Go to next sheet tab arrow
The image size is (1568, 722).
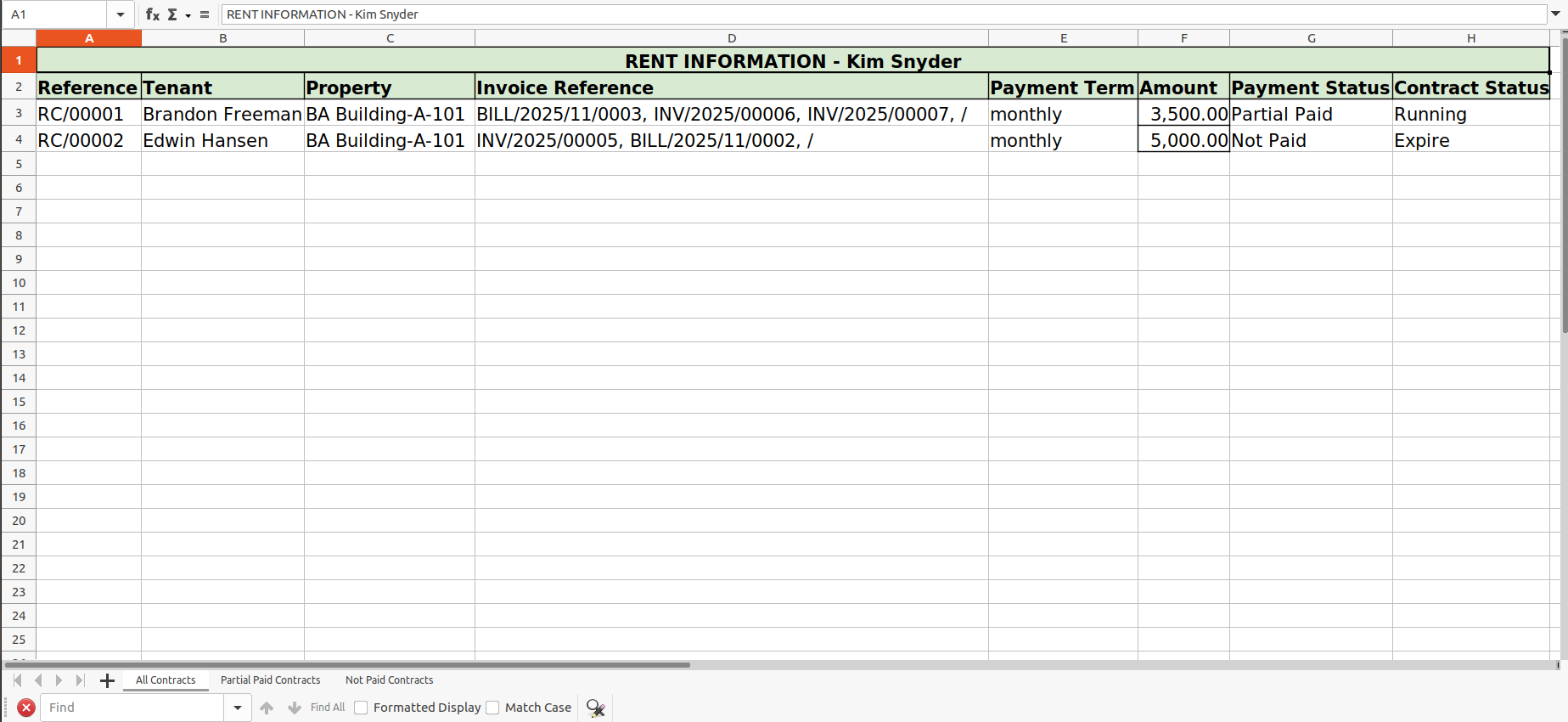pos(59,680)
